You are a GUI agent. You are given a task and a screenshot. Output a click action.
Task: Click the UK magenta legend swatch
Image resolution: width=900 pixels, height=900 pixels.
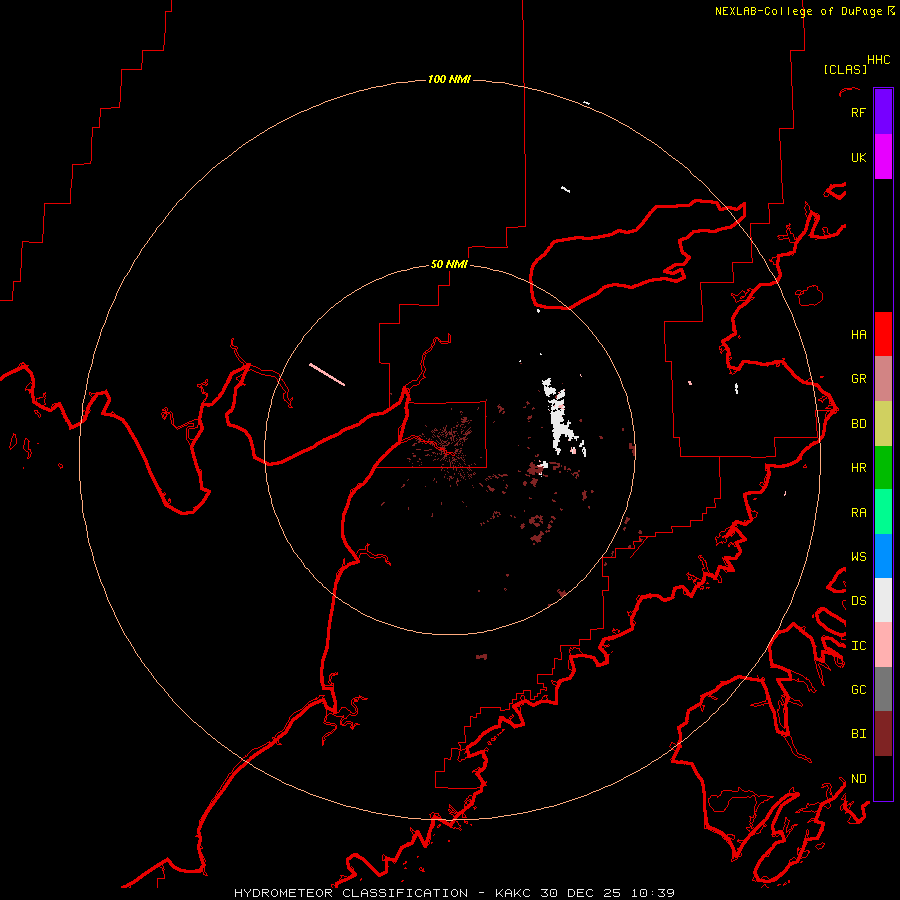click(883, 157)
